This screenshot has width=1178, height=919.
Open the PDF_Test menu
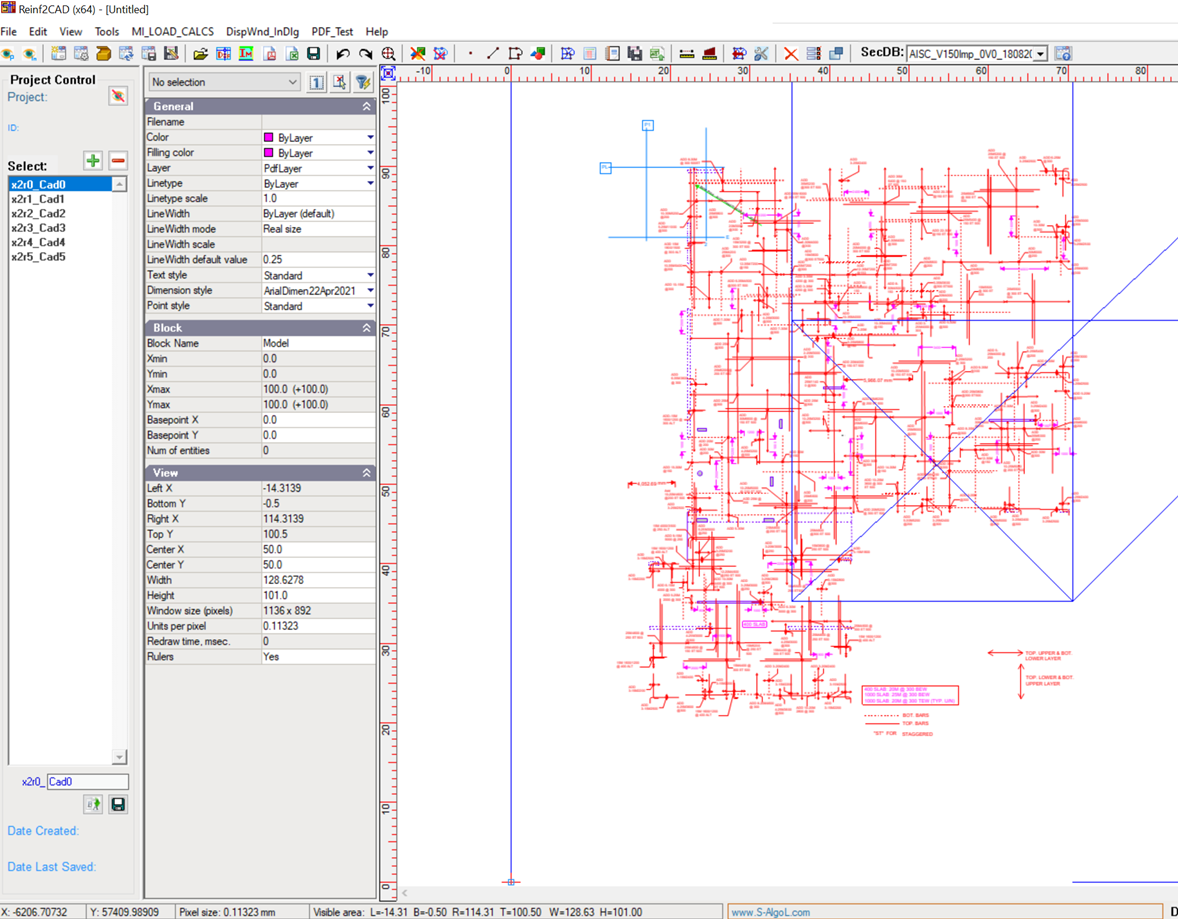point(332,31)
